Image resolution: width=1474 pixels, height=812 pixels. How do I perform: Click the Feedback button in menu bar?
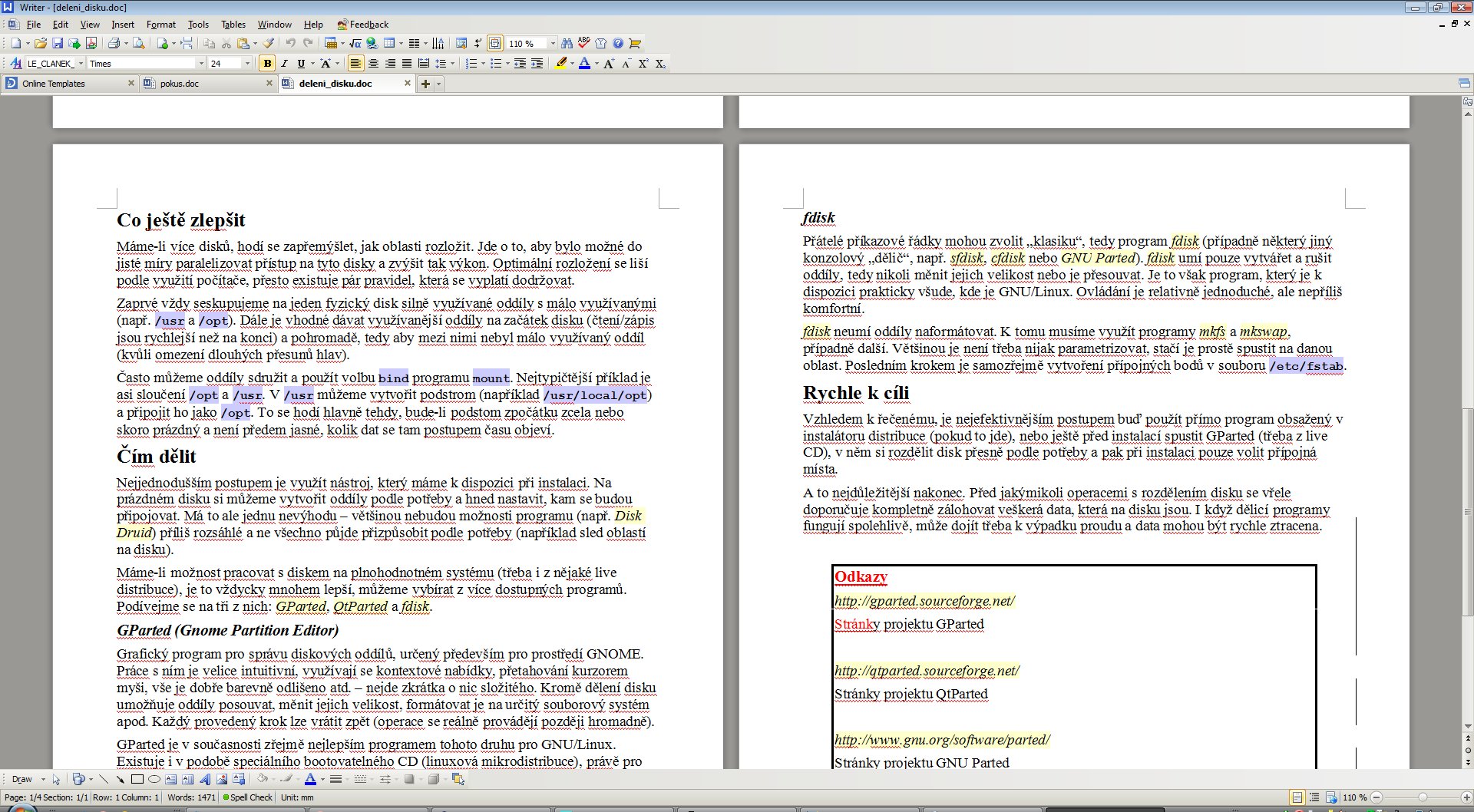pos(363,25)
